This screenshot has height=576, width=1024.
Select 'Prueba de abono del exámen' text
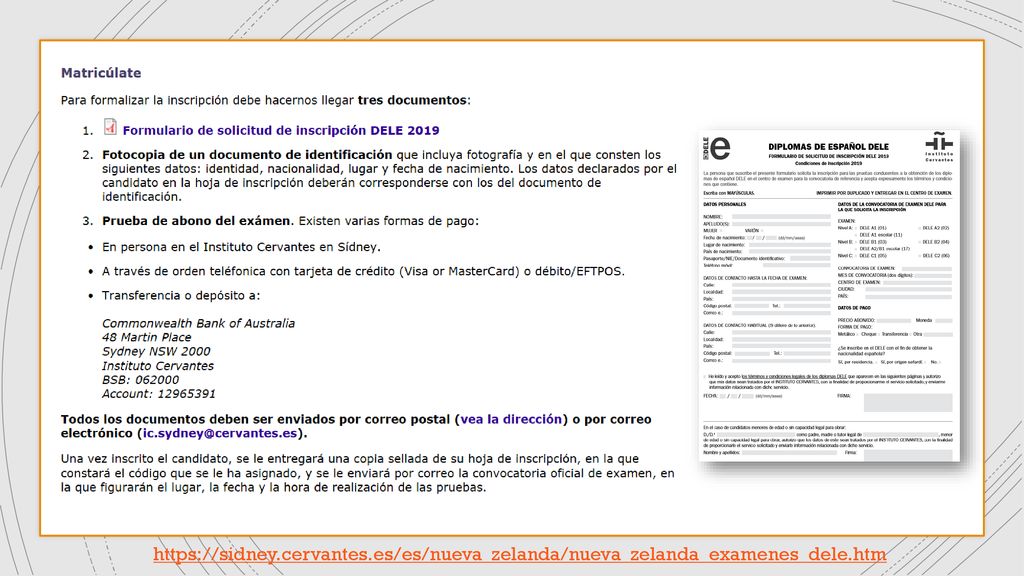[196, 221]
